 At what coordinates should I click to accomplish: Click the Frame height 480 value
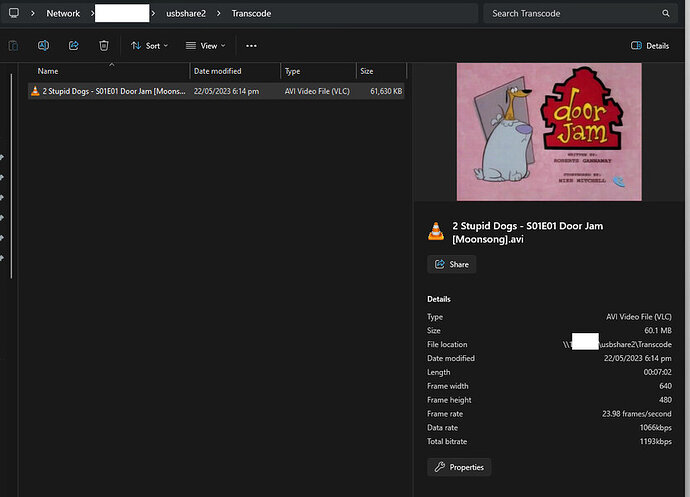665,400
